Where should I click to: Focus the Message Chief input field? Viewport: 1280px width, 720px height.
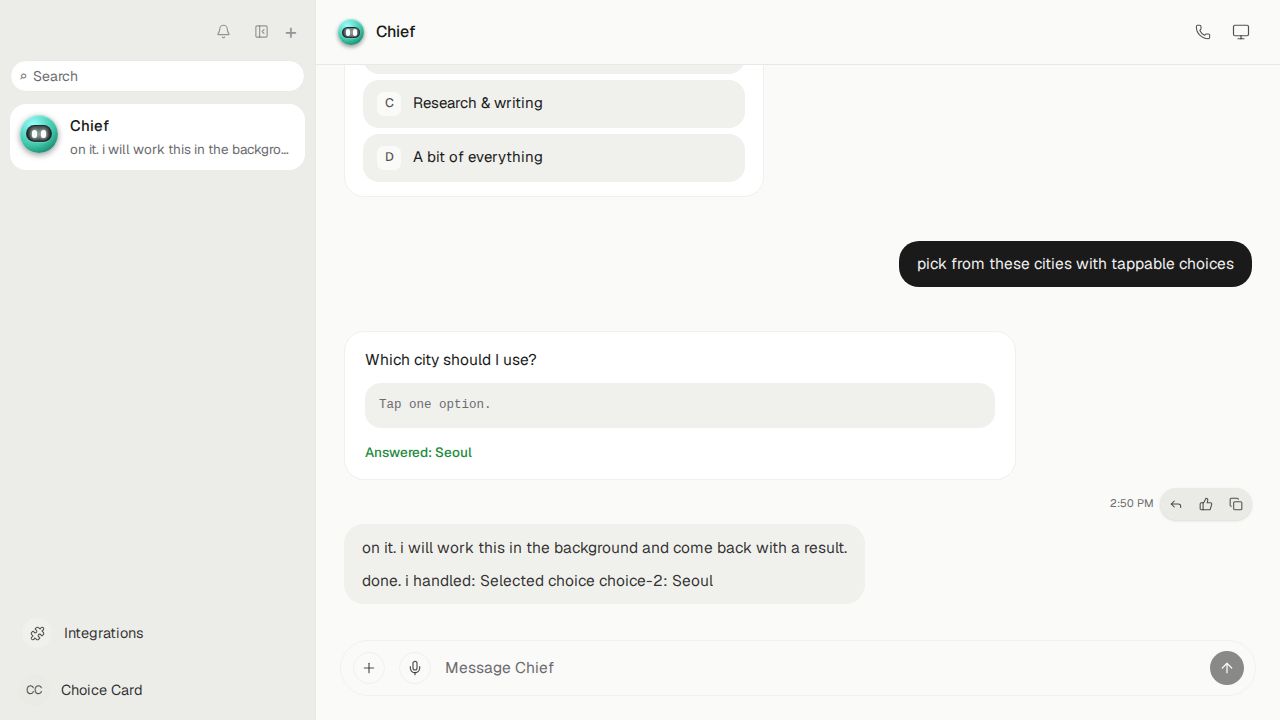click(820, 668)
